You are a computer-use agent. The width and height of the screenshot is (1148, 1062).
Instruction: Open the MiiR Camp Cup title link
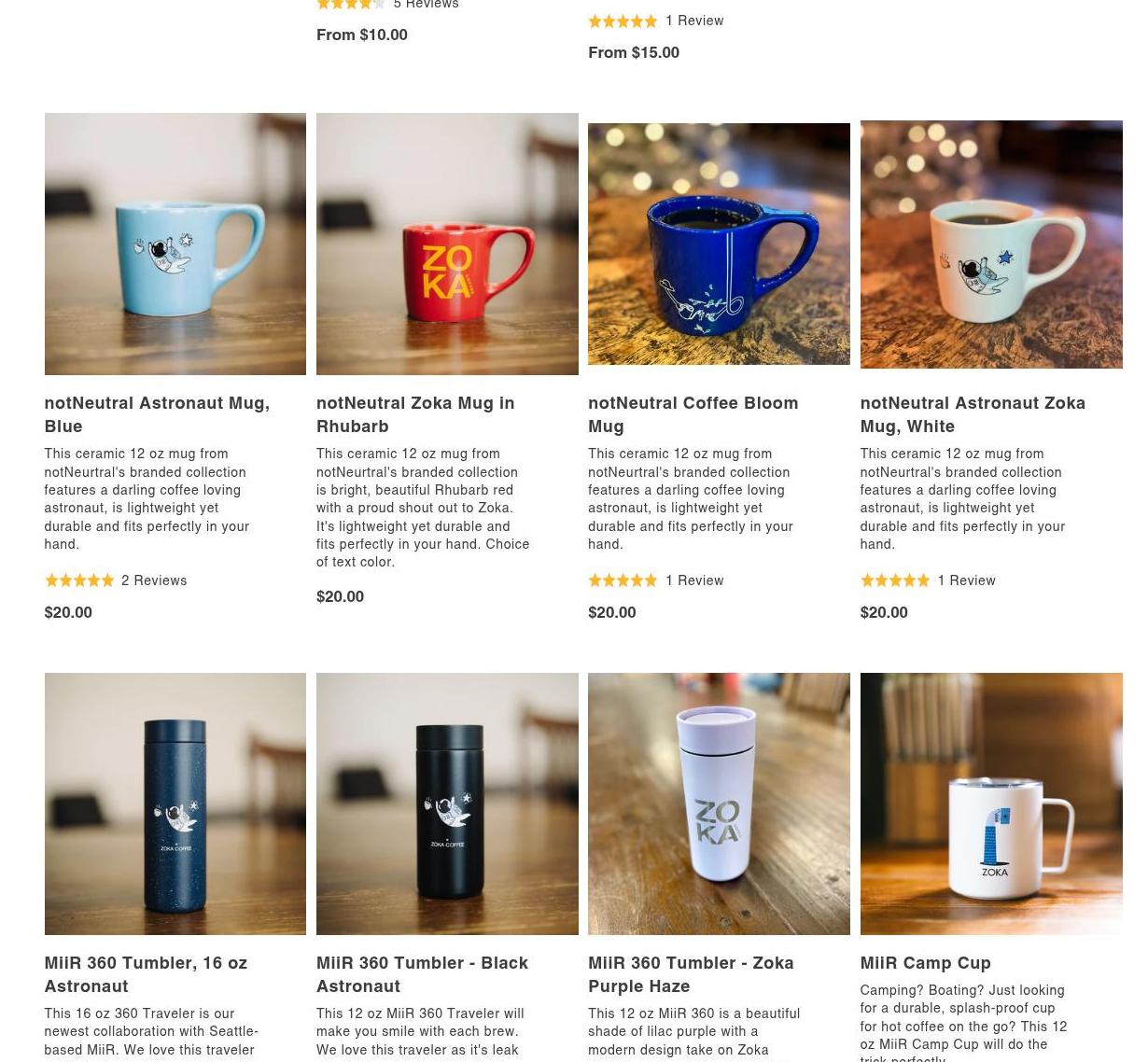(925, 962)
